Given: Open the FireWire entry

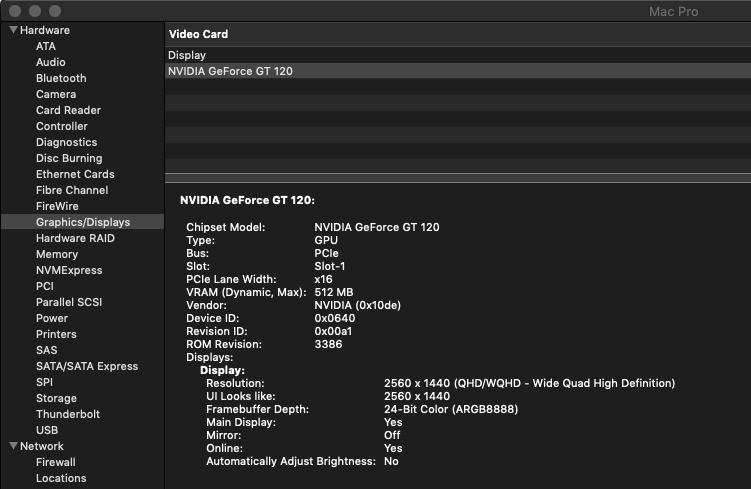Looking at the screenshot, I should (57, 206).
